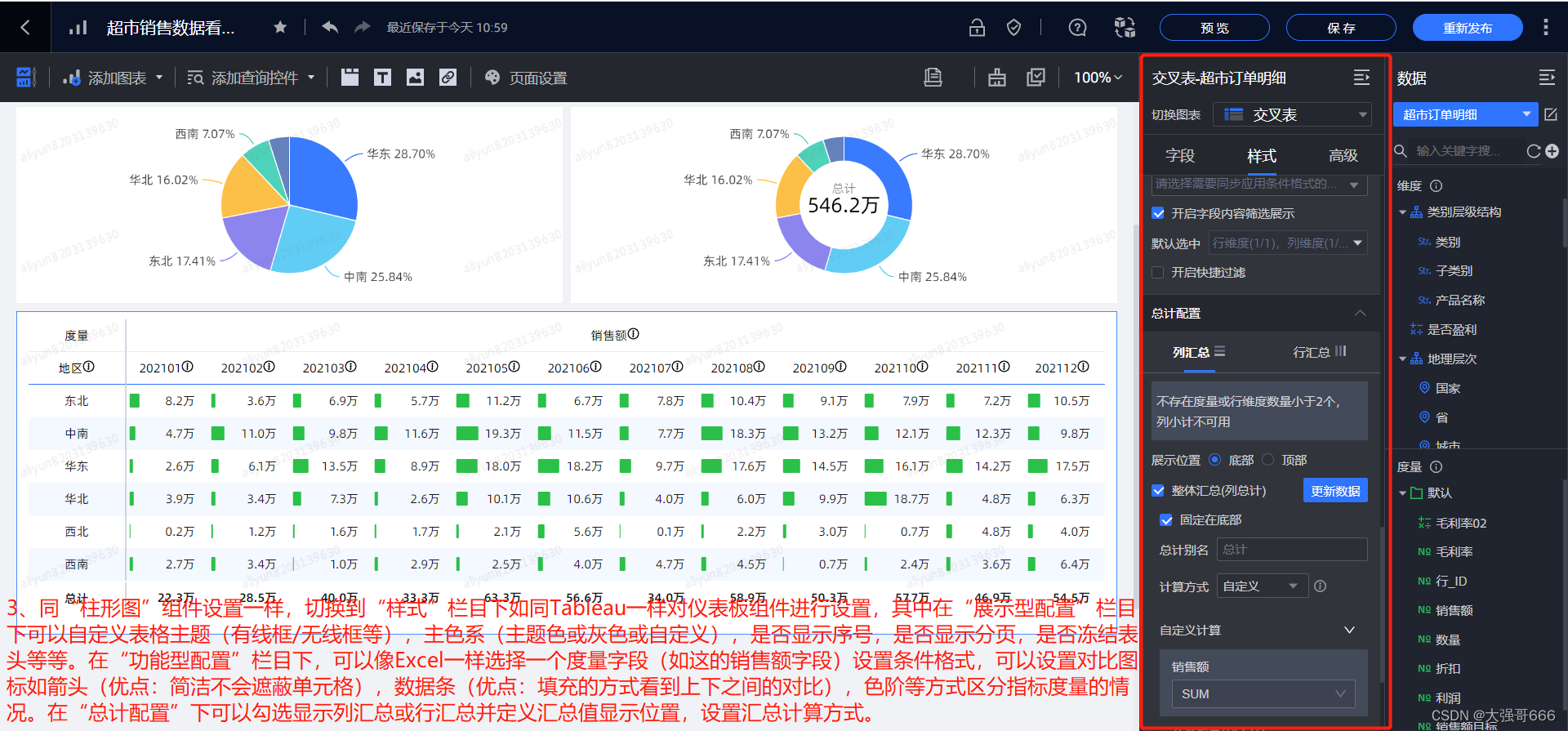Image resolution: width=1568 pixels, height=731 pixels.
Task: Star this dashboard as favorite
Action: click(x=280, y=28)
